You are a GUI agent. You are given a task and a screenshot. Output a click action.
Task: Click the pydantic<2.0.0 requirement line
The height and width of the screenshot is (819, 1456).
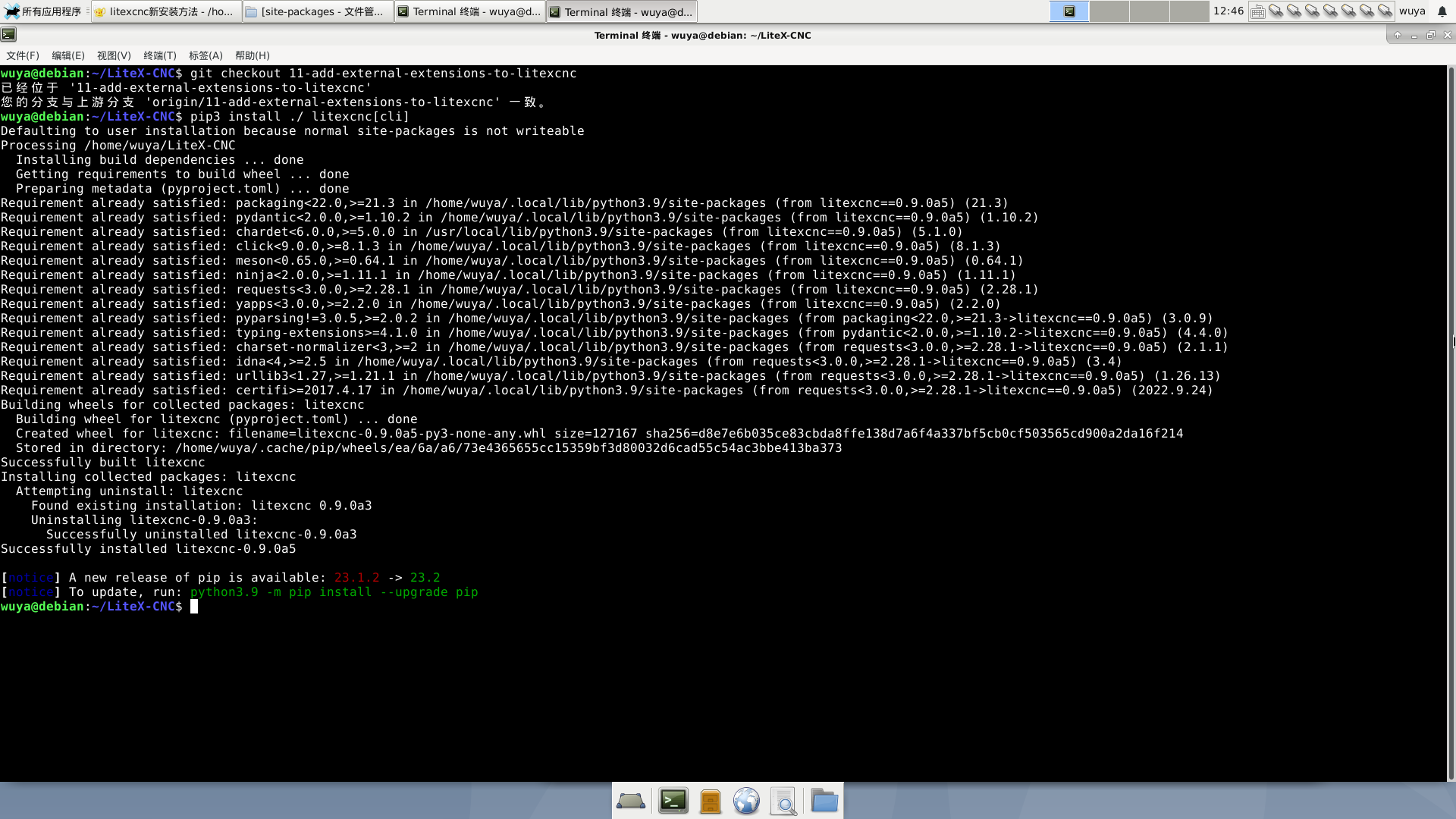(x=519, y=218)
